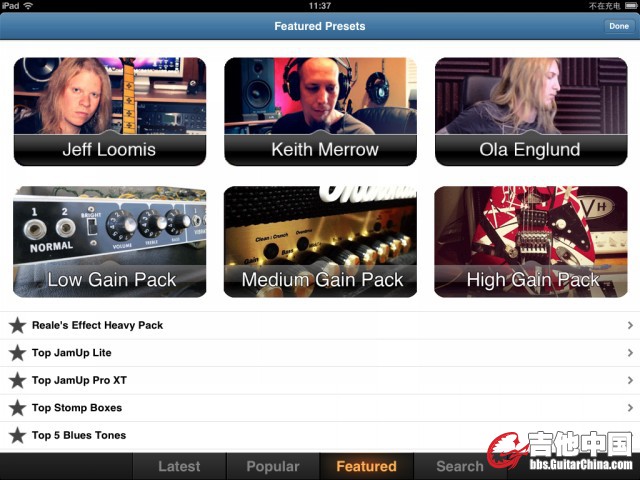Open the Jeff Loomis preset card
The image size is (640, 480).
pyautogui.click(x=110, y=111)
